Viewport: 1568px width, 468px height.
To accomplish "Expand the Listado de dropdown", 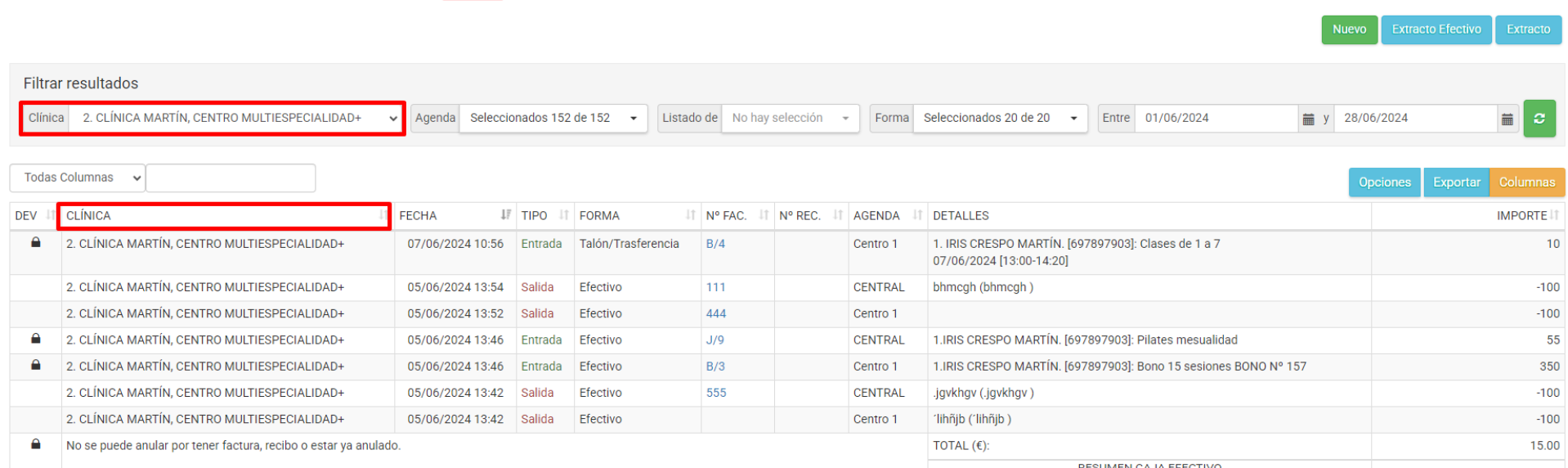I will coord(789,119).
